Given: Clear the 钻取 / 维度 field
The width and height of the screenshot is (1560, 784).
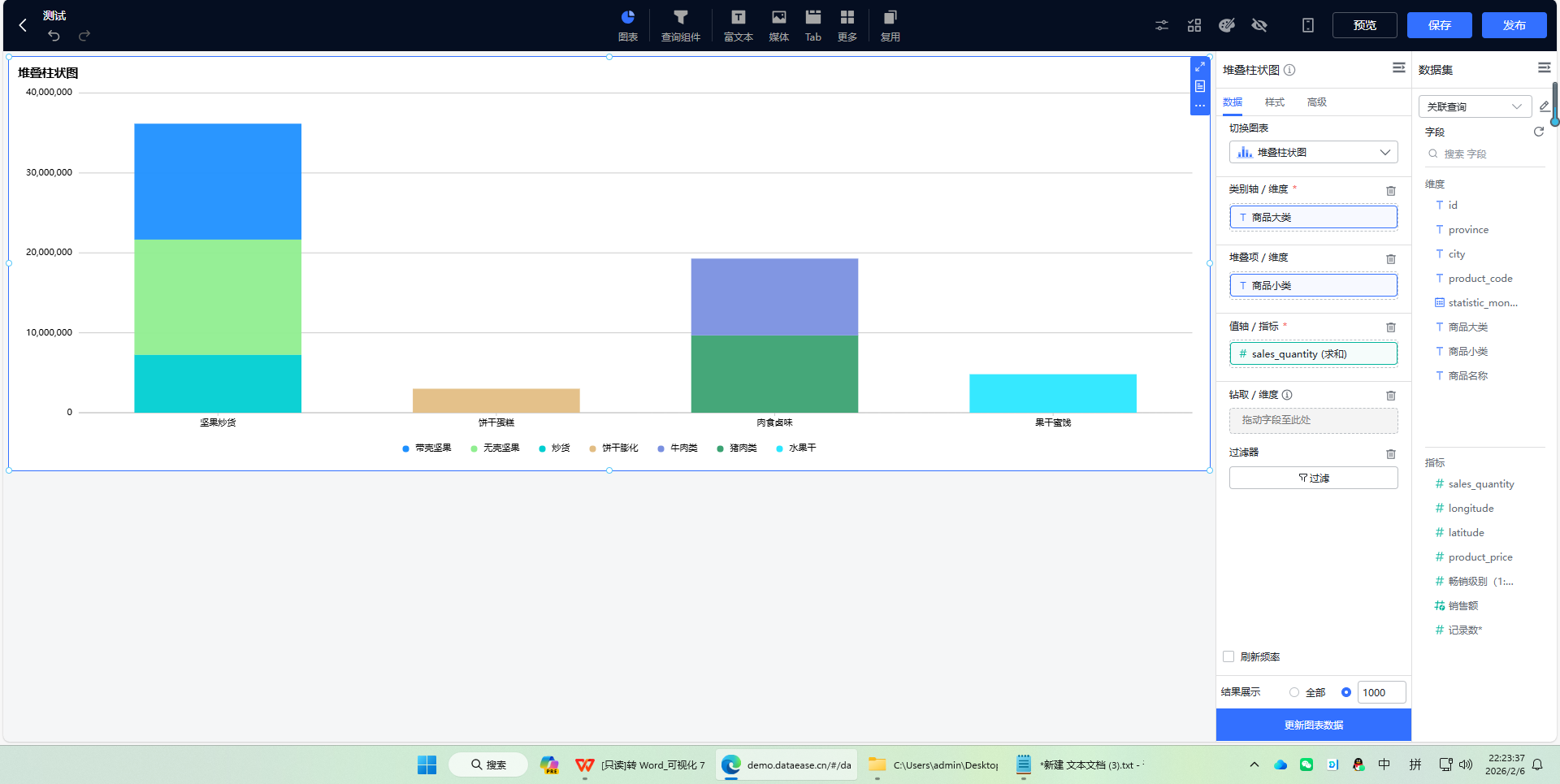Looking at the screenshot, I should [x=1391, y=395].
